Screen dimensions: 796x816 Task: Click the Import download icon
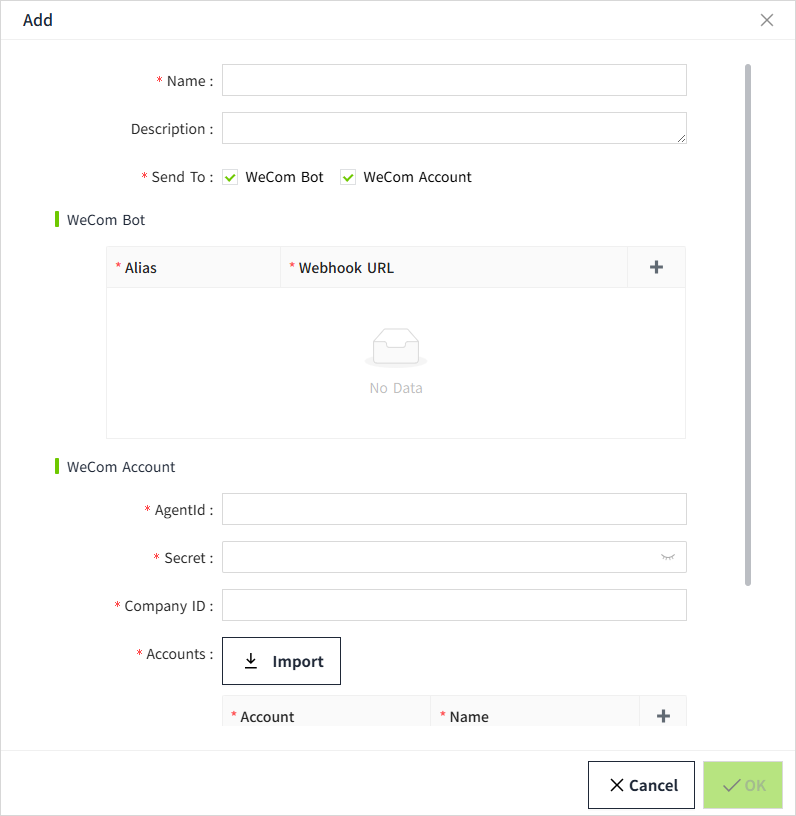click(x=251, y=661)
